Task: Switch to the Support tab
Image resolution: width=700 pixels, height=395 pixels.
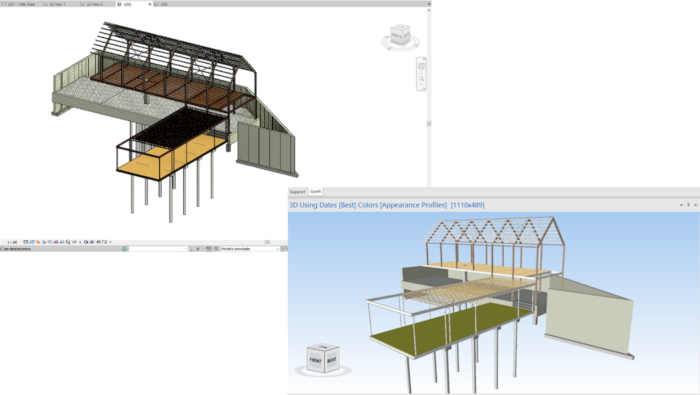Action: click(x=298, y=192)
